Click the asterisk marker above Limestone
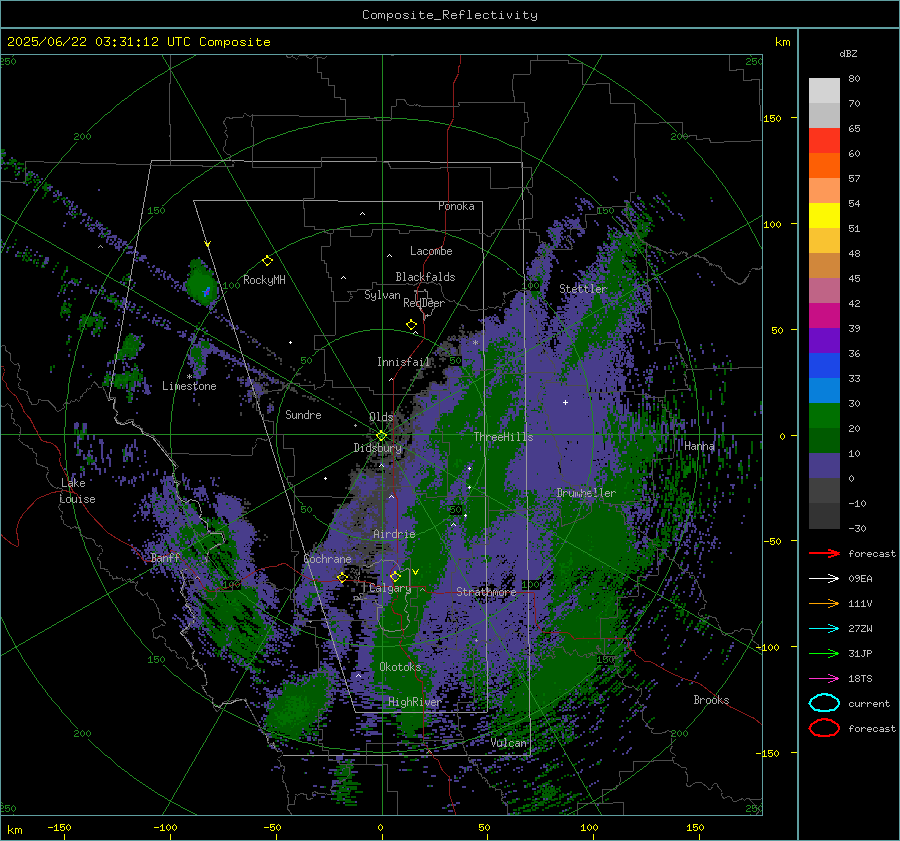This screenshot has height=841, width=900. point(189,377)
